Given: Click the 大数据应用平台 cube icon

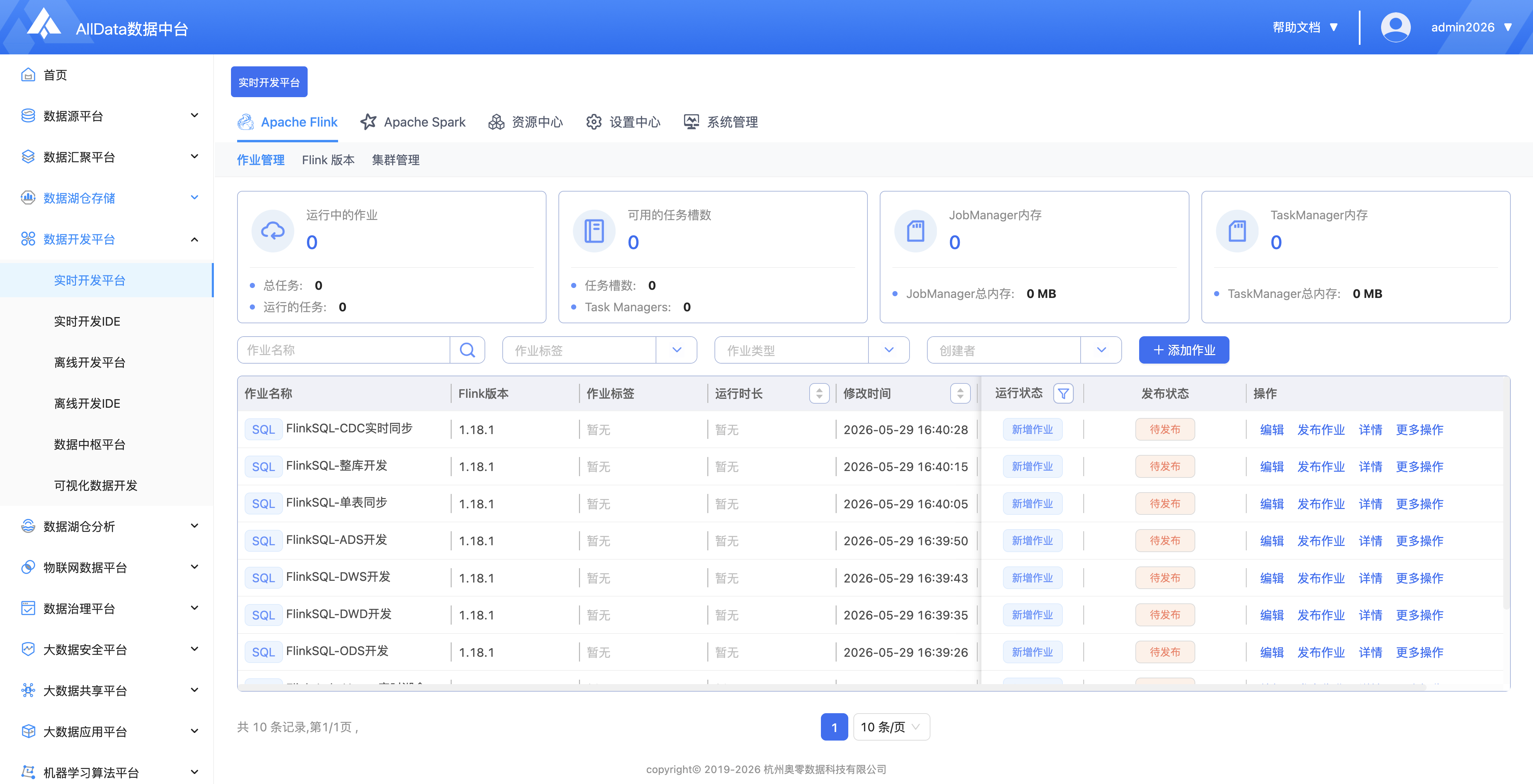Looking at the screenshot, I should 28,732.
